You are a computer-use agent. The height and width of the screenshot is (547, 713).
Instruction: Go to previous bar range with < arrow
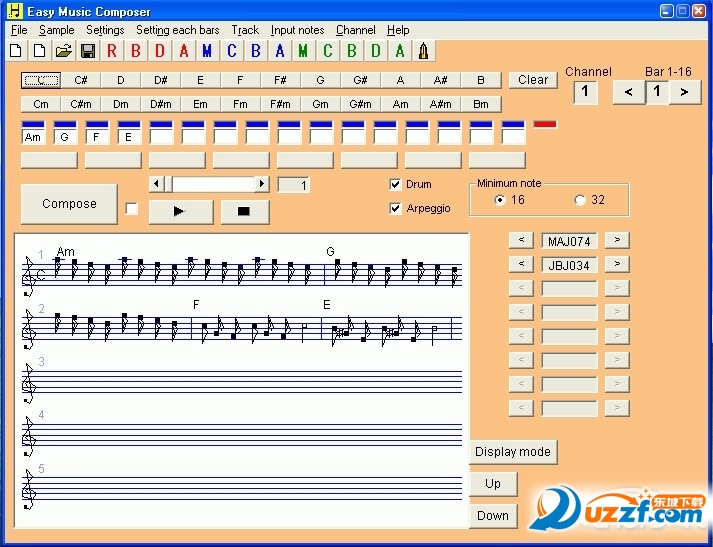[x=629, y=92]
